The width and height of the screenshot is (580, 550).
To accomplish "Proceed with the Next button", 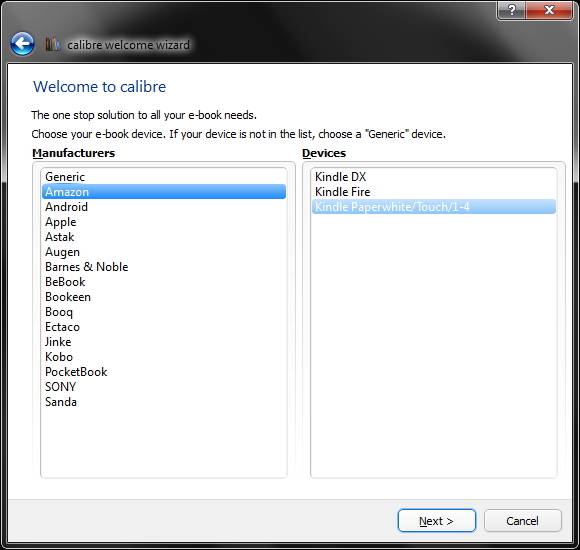I will tap(436, 521).
